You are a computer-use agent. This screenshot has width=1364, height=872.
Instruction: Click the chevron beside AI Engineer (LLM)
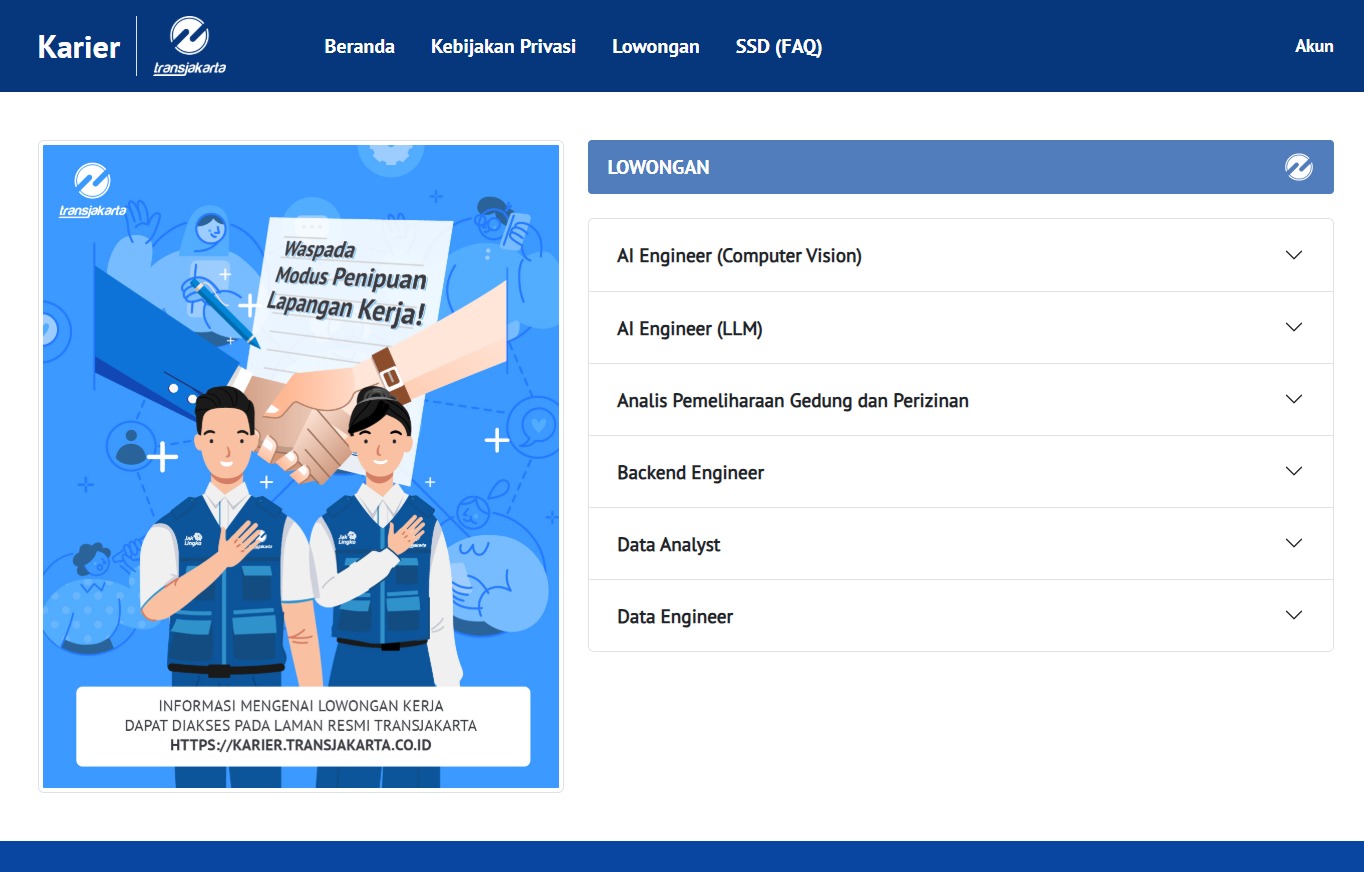click(1293, 327)
